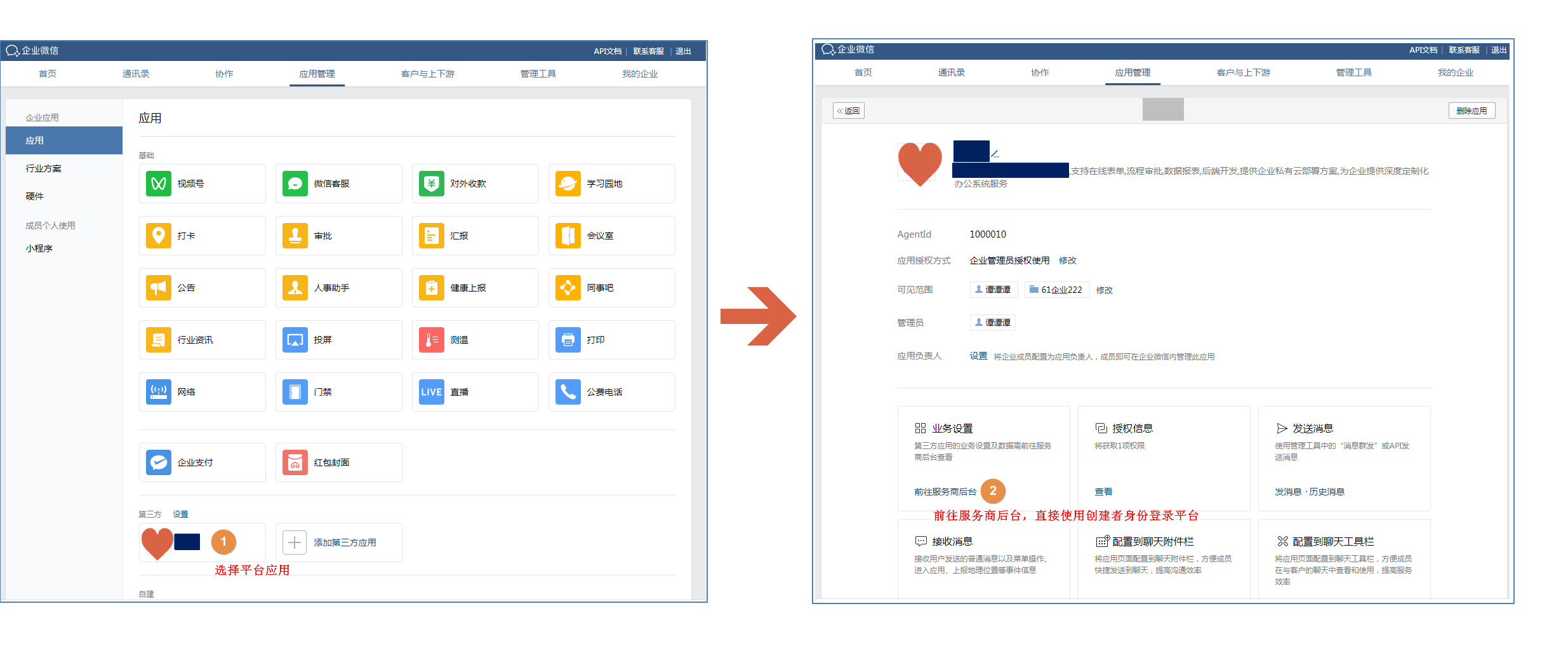Viewport: 1568px width, 653px height.
Task: Open the 微信客服 app icon
Action: coord(295,184)
